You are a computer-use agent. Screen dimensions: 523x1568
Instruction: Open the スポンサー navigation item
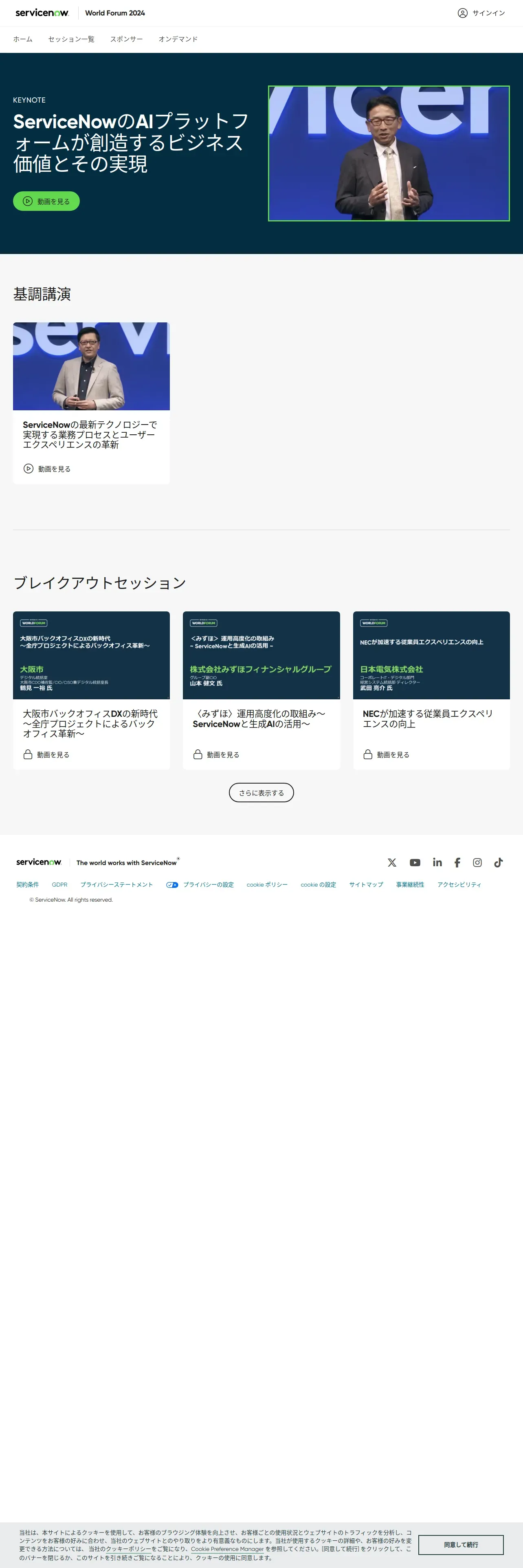127,39
